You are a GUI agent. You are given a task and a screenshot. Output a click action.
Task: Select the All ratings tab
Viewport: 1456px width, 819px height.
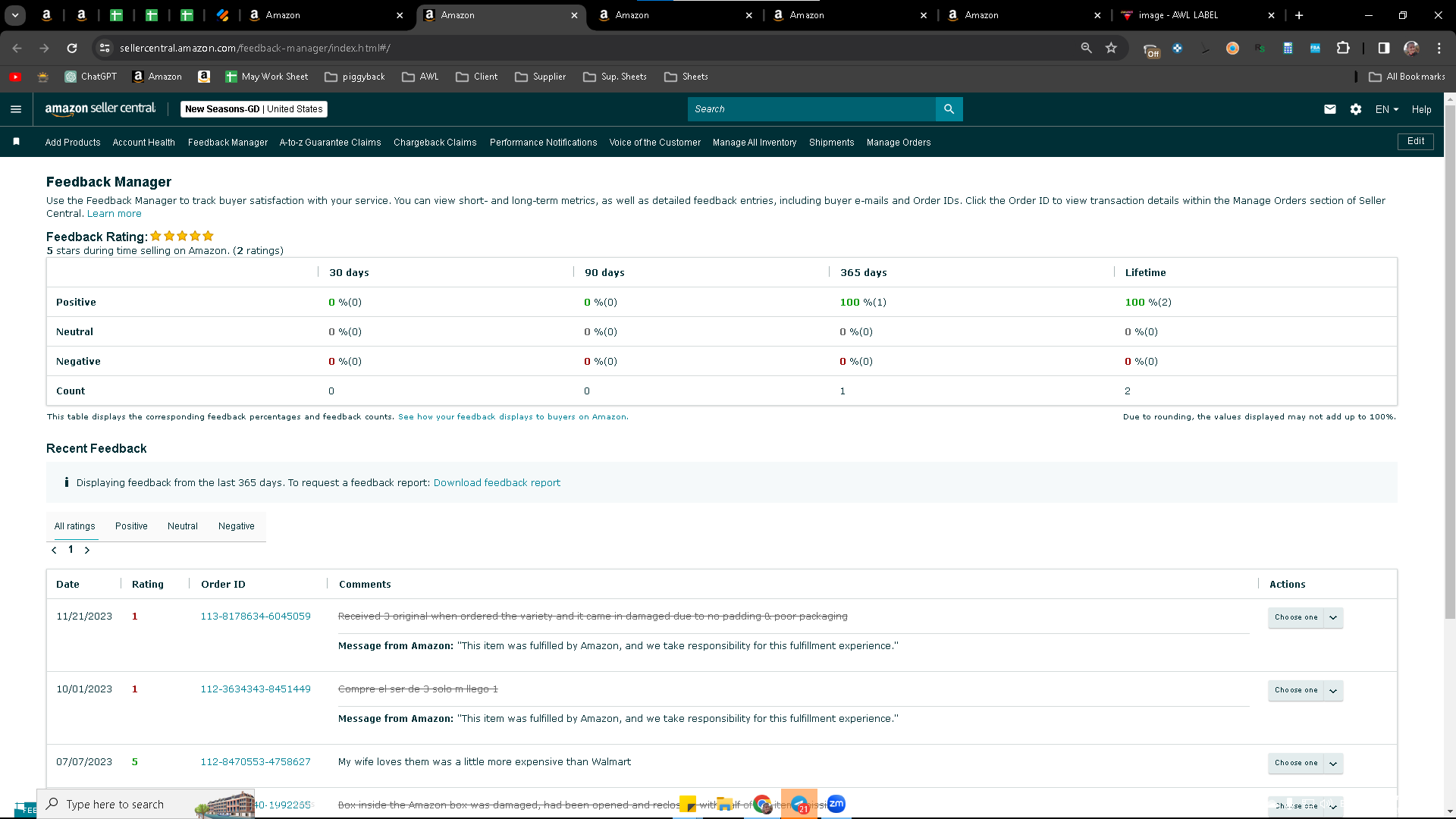(x=75, y=526)
